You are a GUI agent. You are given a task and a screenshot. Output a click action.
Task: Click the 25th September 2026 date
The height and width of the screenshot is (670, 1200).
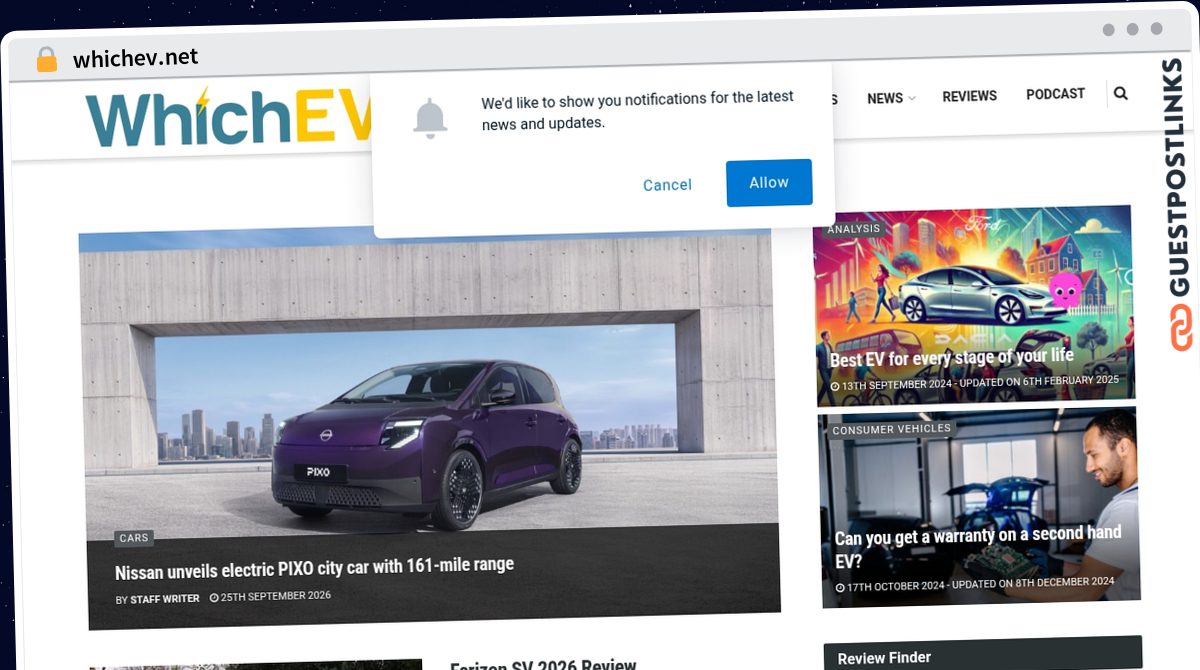(270, 597)
